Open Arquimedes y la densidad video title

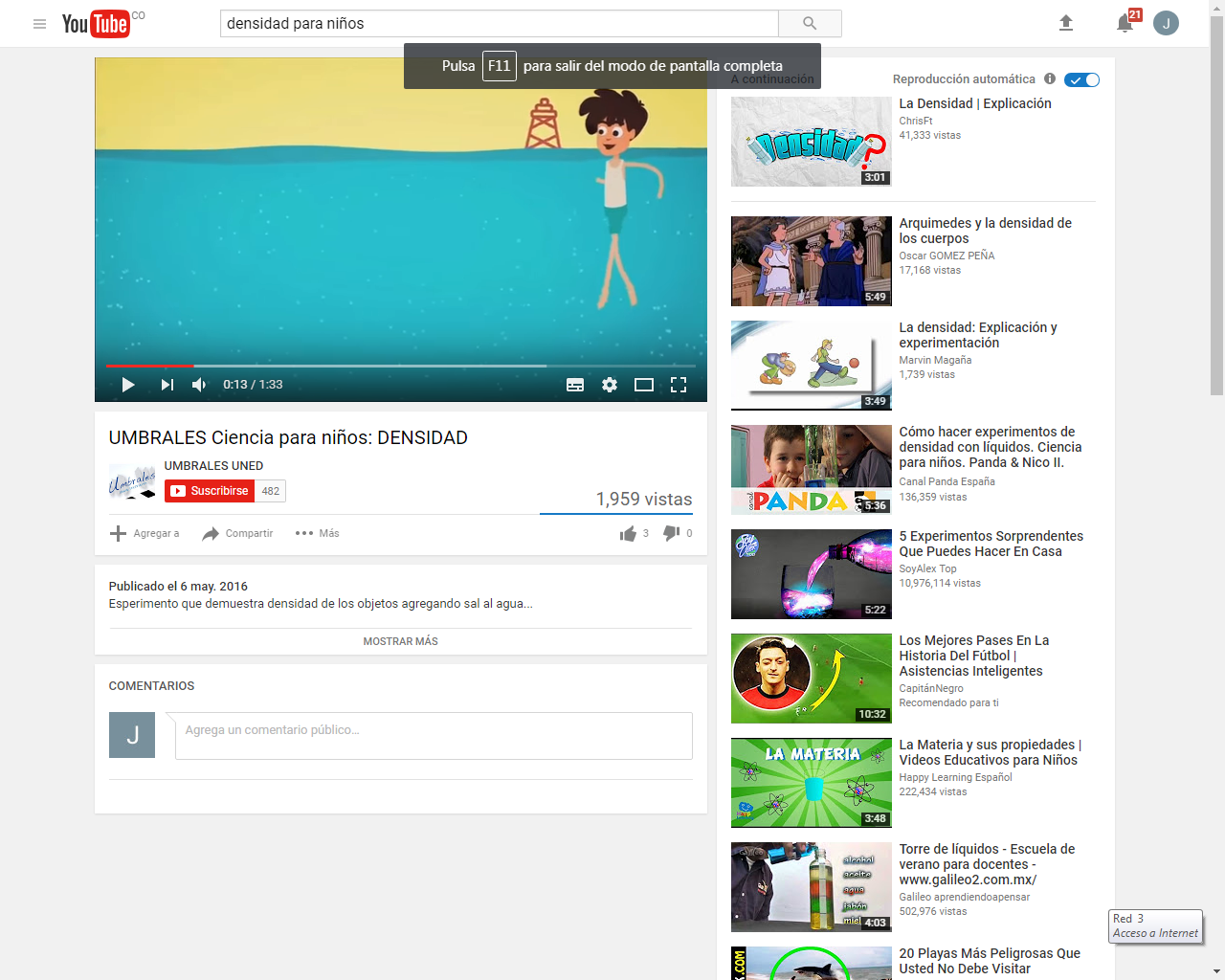tap(986, 231)
